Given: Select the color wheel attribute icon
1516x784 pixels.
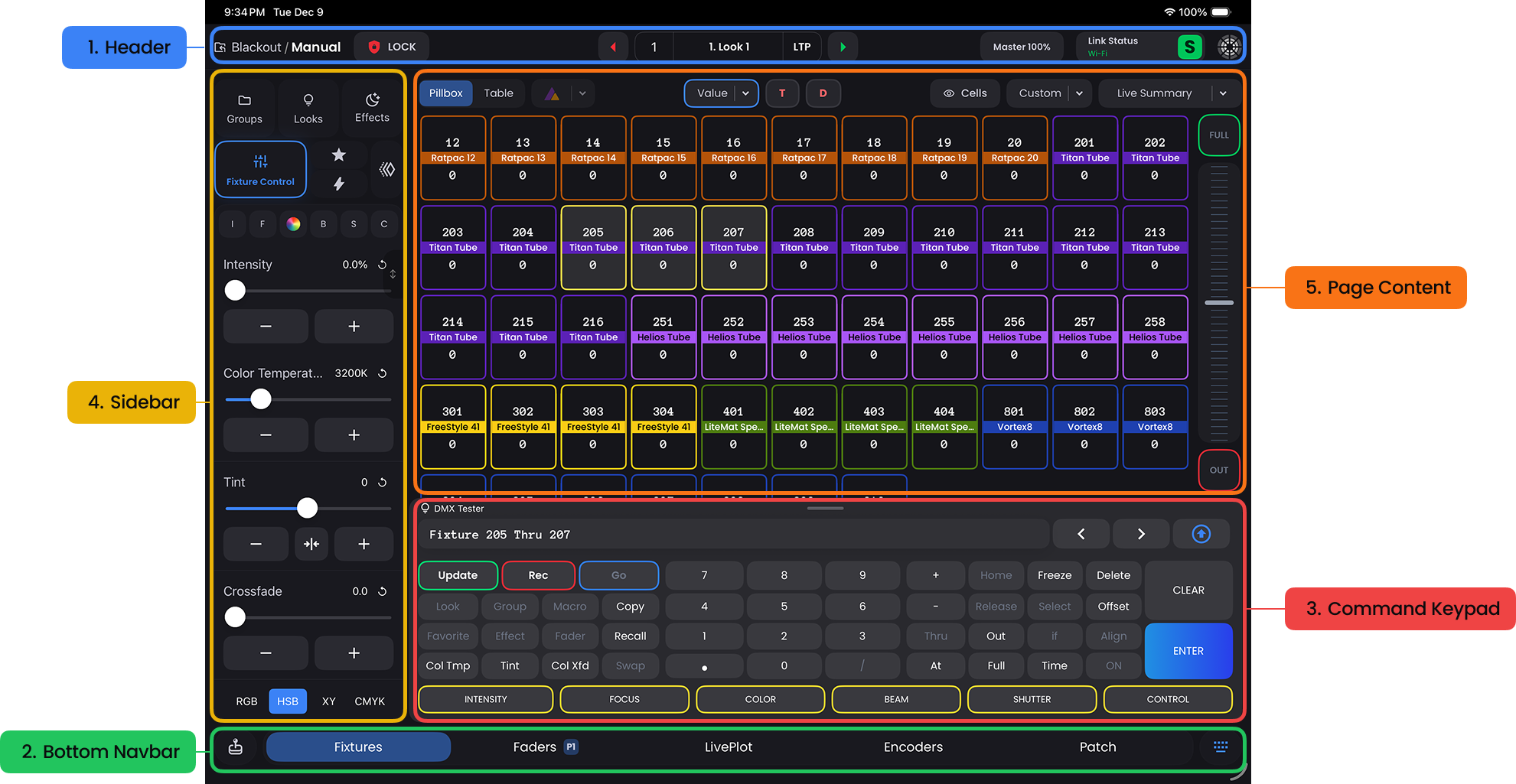Looking at the screenshot, I should (293, 224).
